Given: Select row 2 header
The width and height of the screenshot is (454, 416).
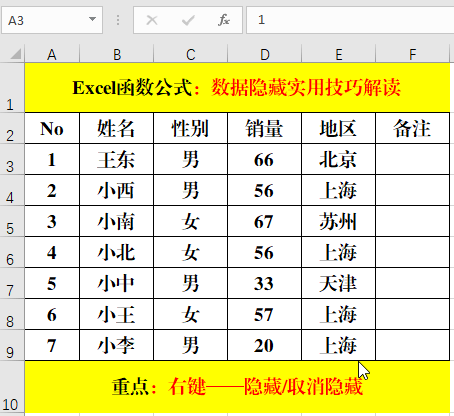Looking at the screenshot, I should coord(12,128).
